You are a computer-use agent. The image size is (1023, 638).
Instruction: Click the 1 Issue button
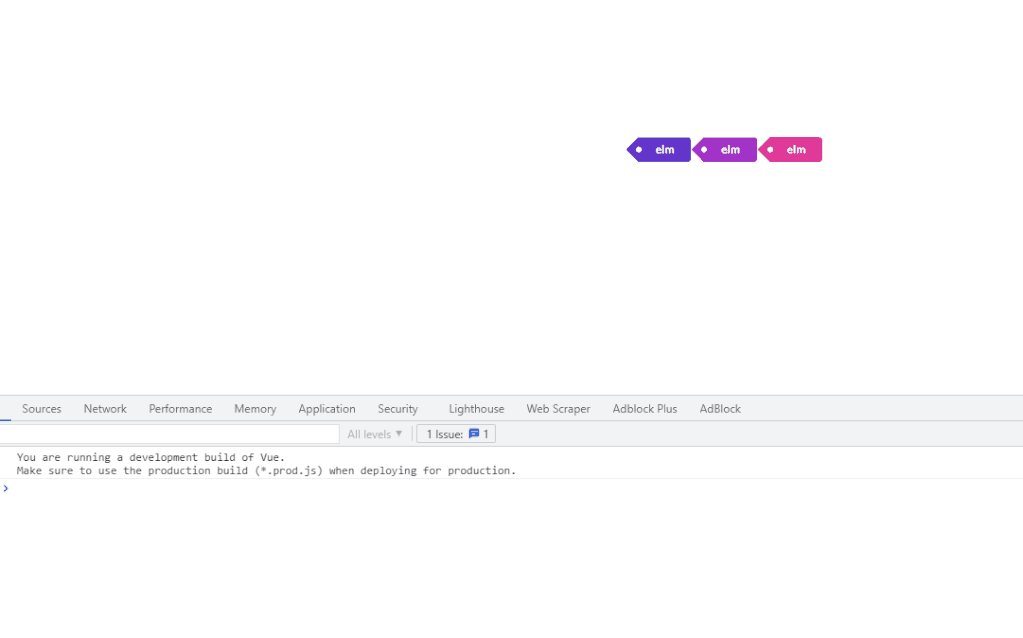point(455,433)
